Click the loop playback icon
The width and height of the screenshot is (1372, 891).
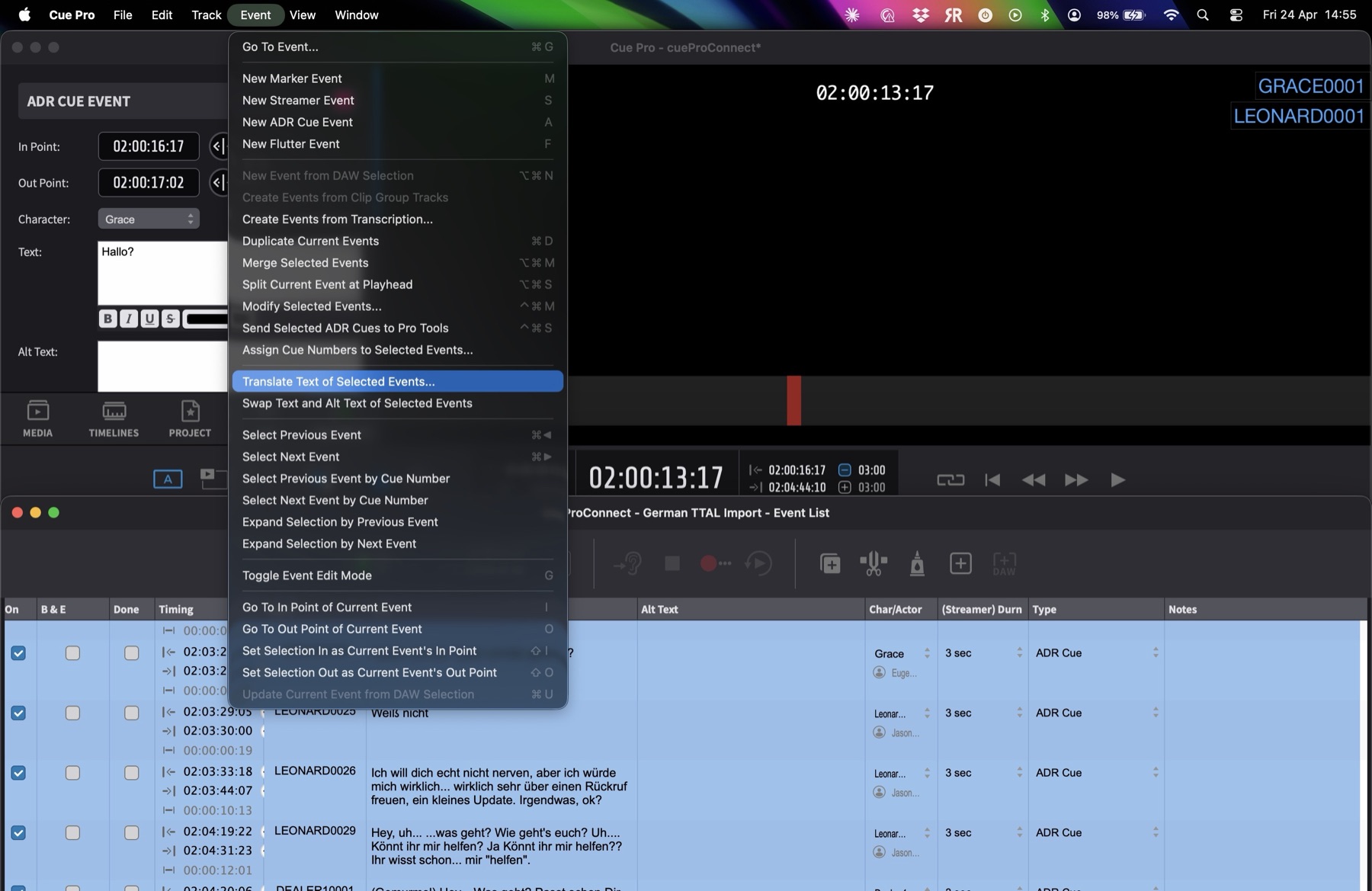[950, 479]
